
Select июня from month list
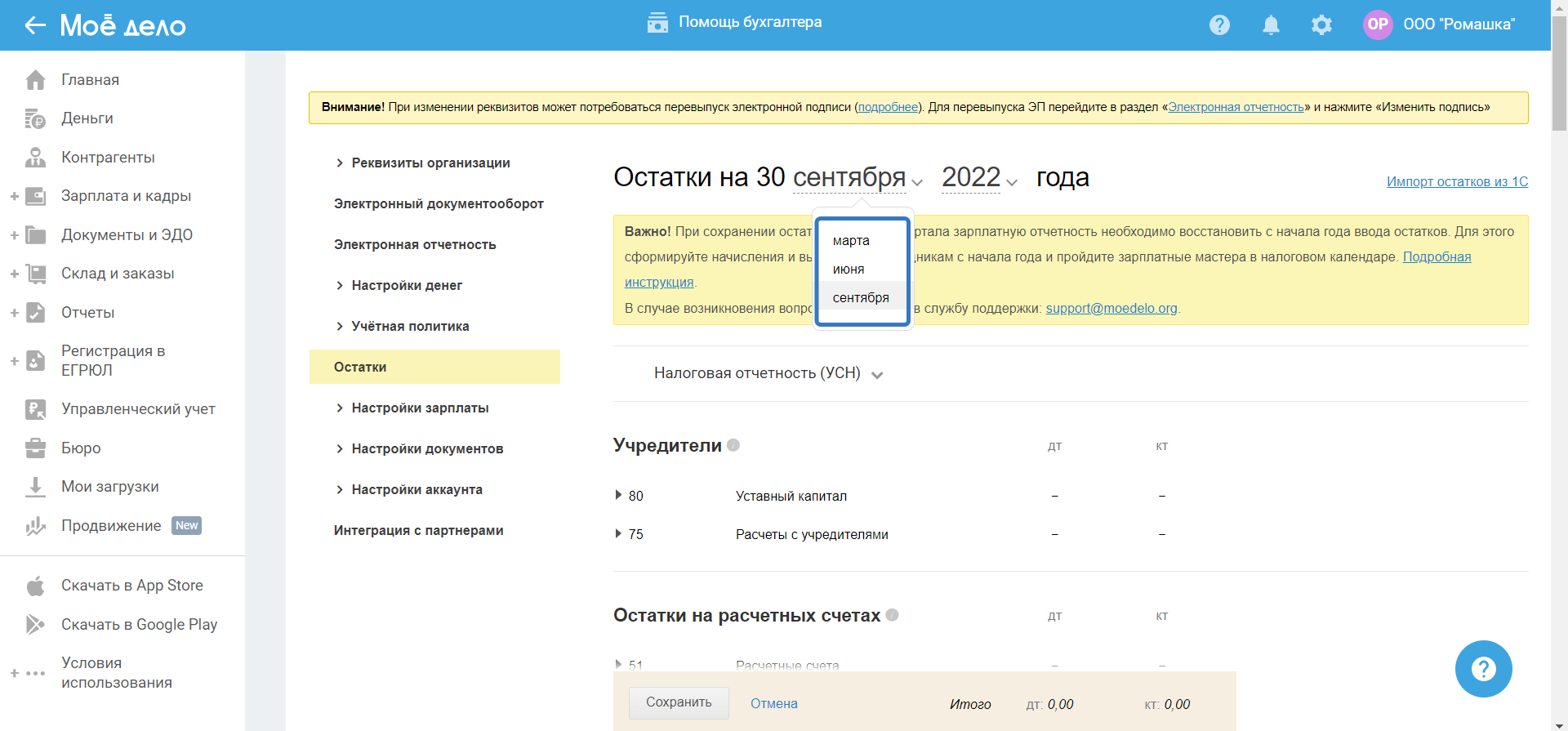coord(849,270)
